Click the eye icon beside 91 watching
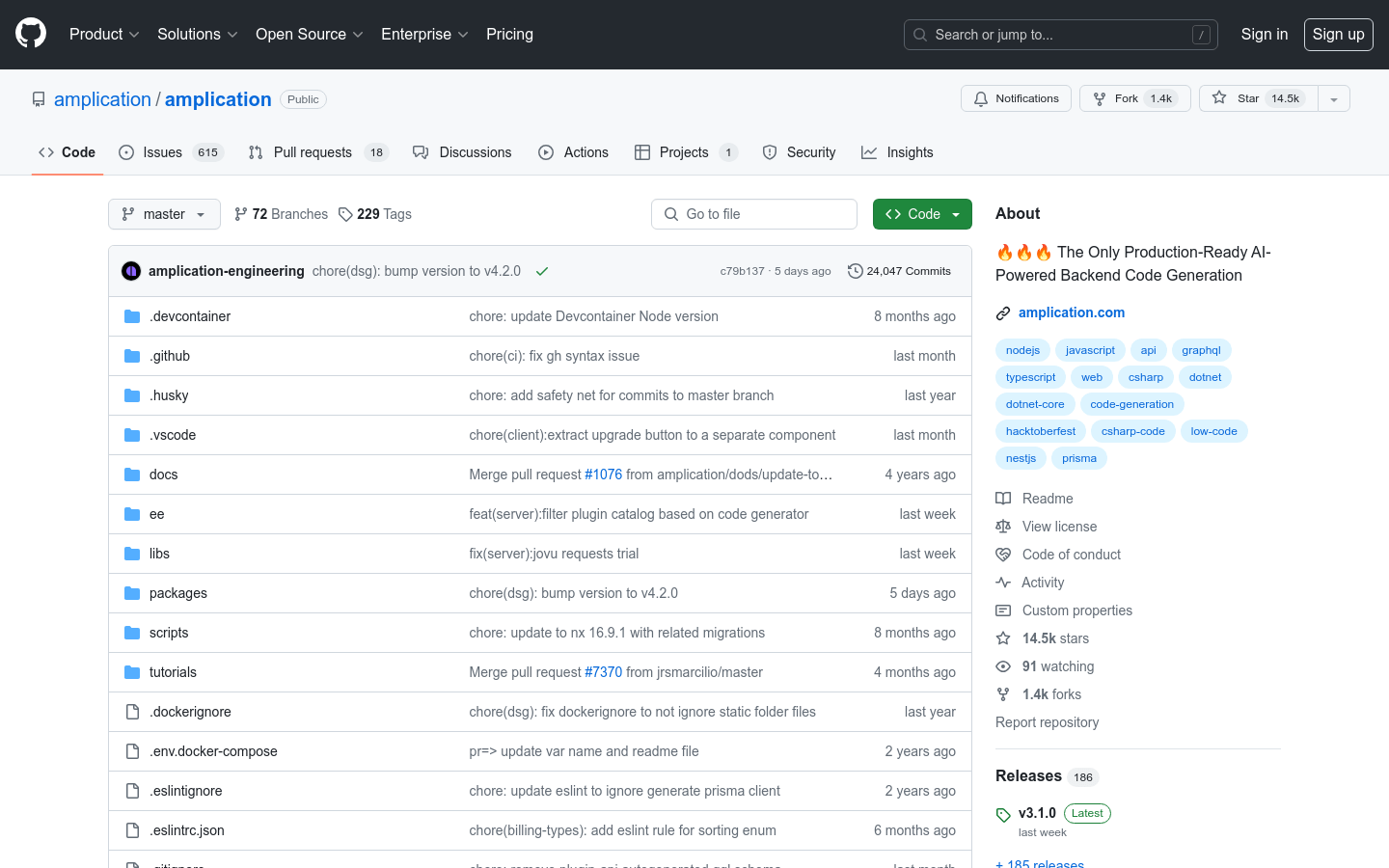1389x868 pixels. point(1003,666)
